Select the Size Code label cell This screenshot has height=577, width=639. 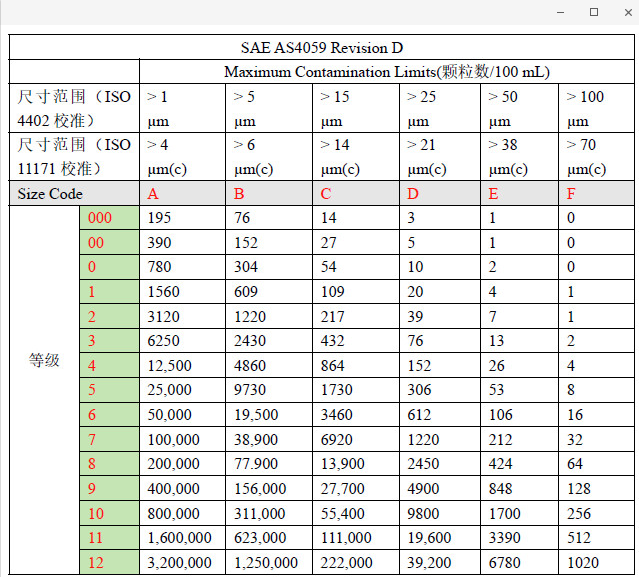50,194
